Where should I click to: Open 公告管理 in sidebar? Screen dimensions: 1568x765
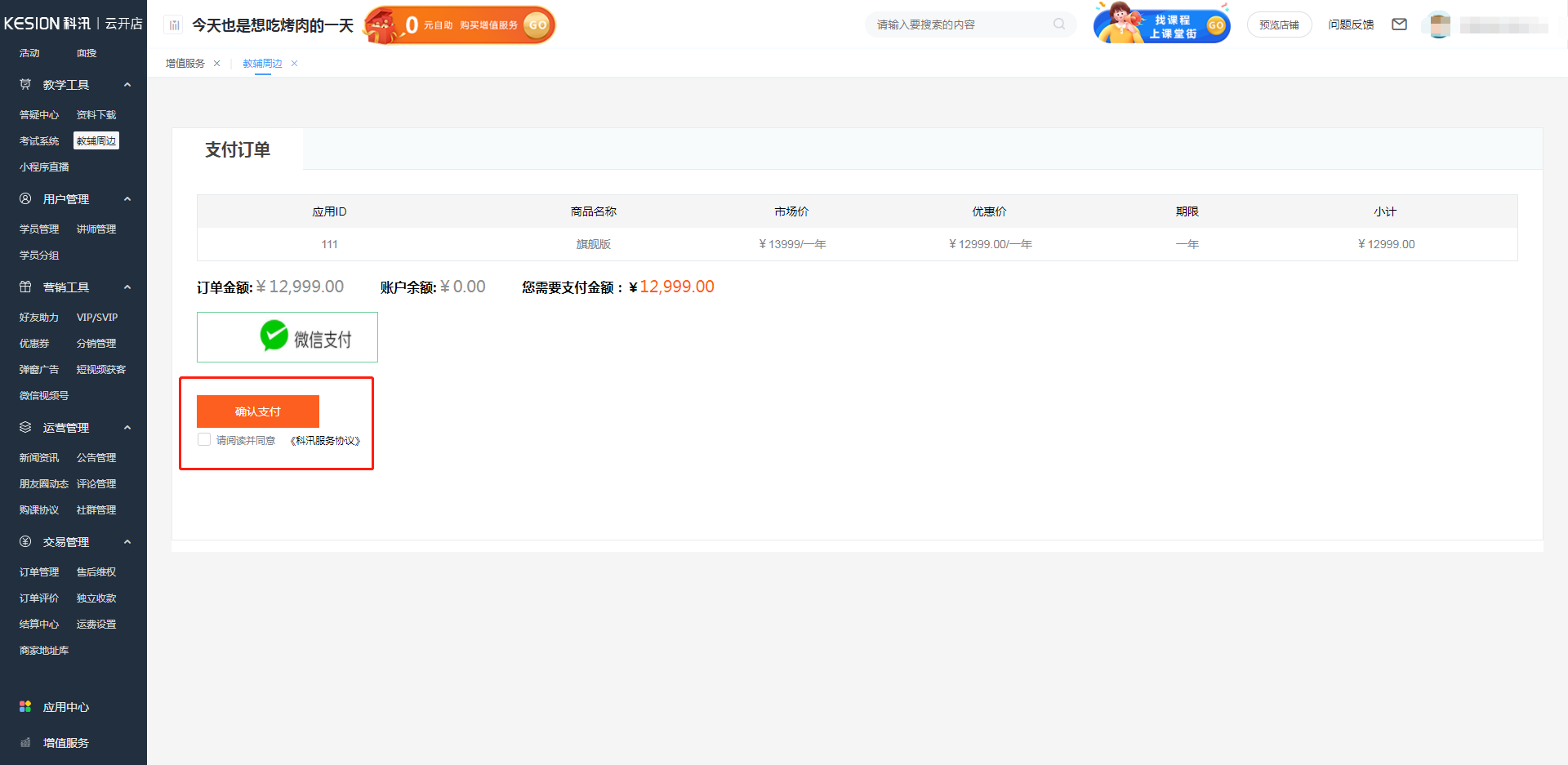tap(96, 458)
